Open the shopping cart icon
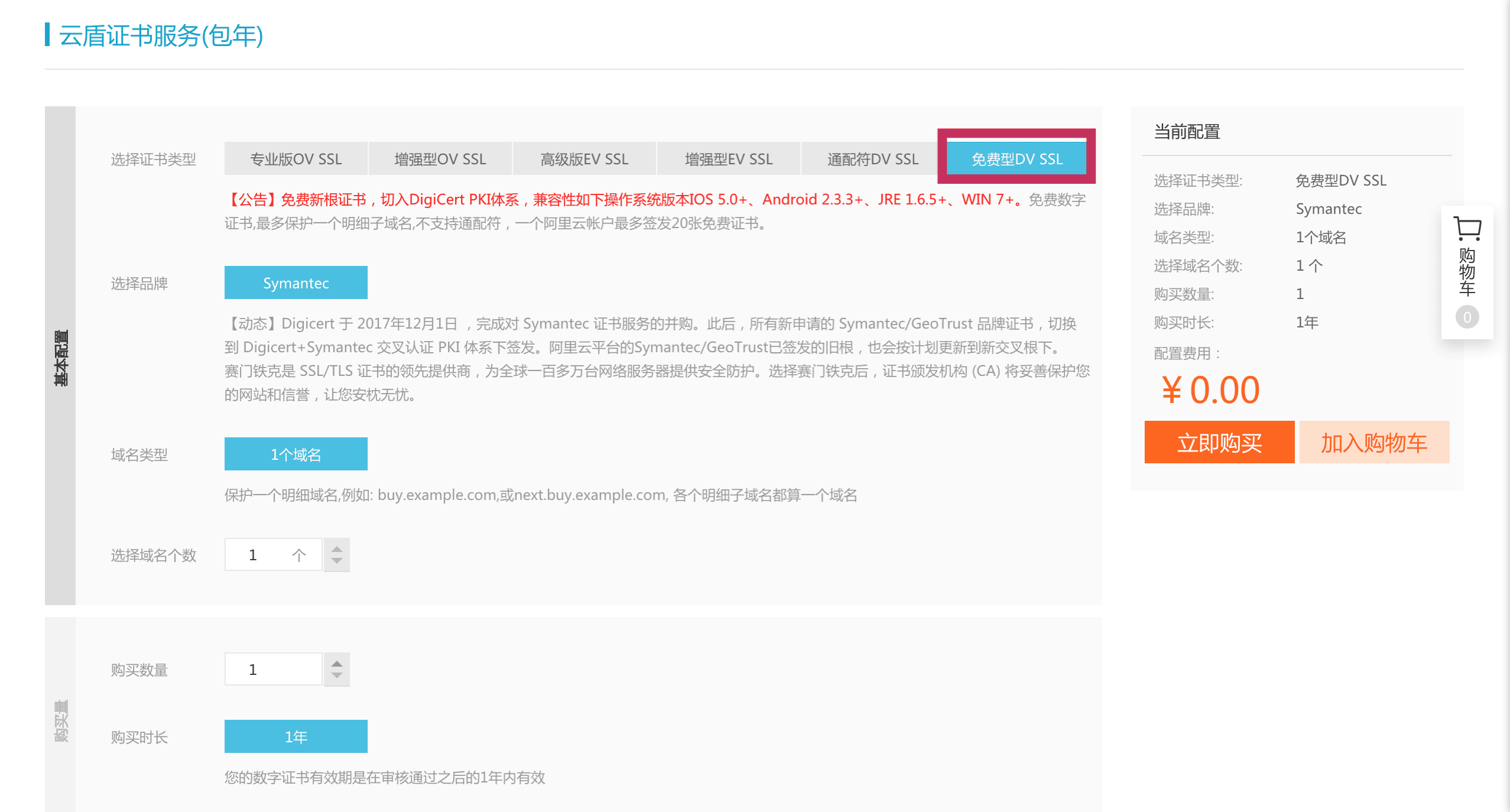1510x812 pixels. (x=1467, y=229)
